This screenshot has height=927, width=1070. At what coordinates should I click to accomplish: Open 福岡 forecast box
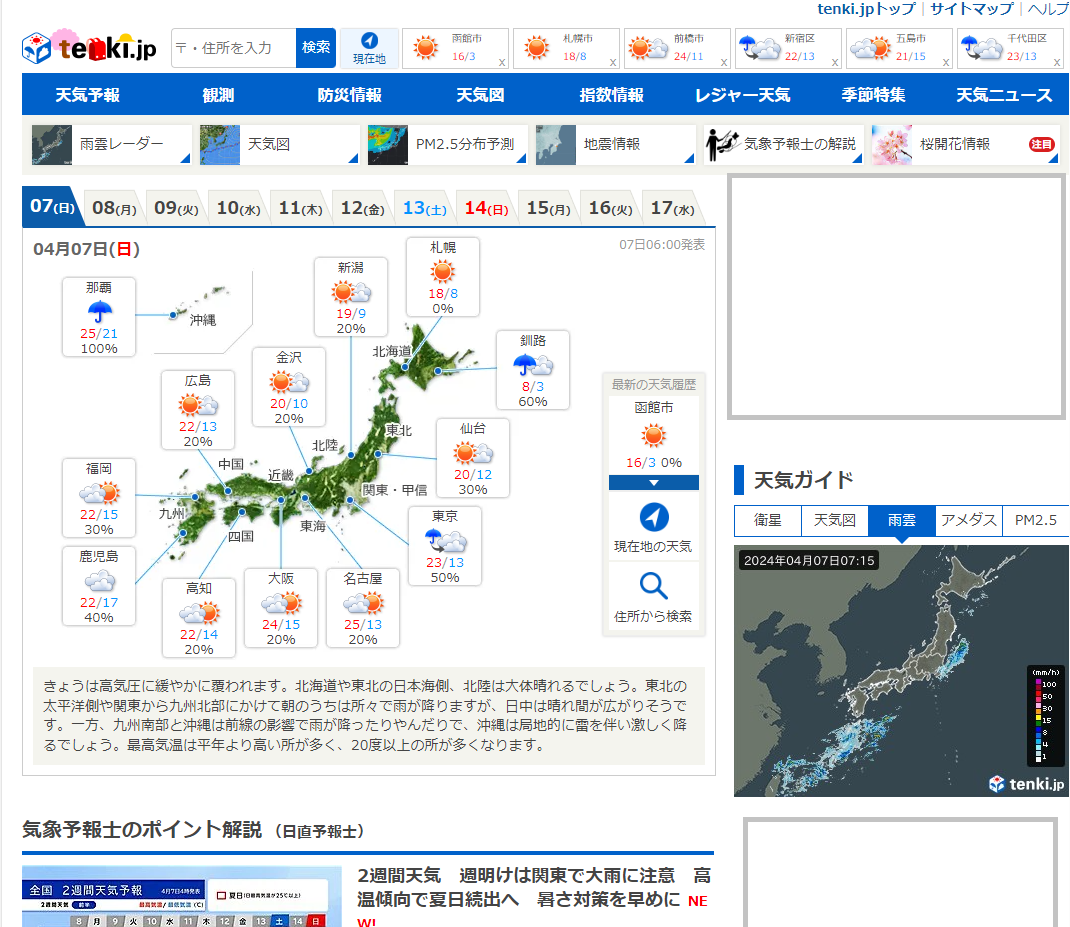coord(99,498)
